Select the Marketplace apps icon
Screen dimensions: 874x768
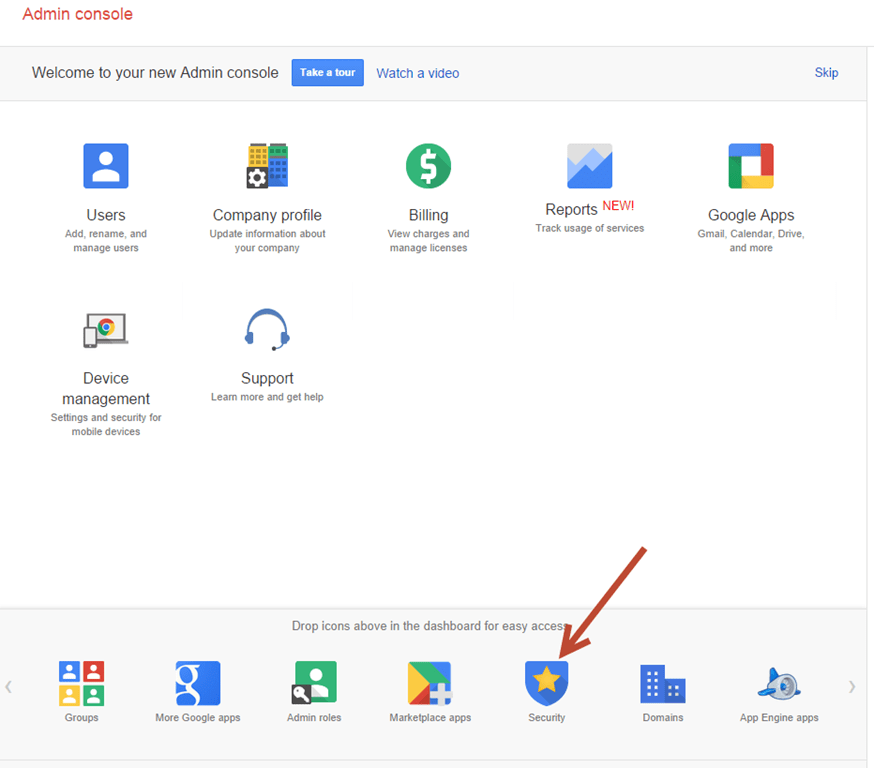[x=430, y=683]
